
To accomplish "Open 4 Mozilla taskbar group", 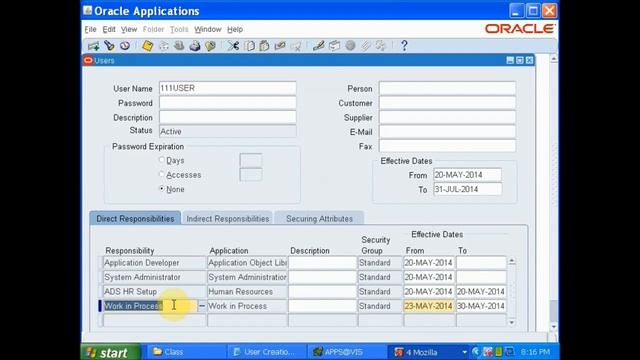I will point(429,352).
